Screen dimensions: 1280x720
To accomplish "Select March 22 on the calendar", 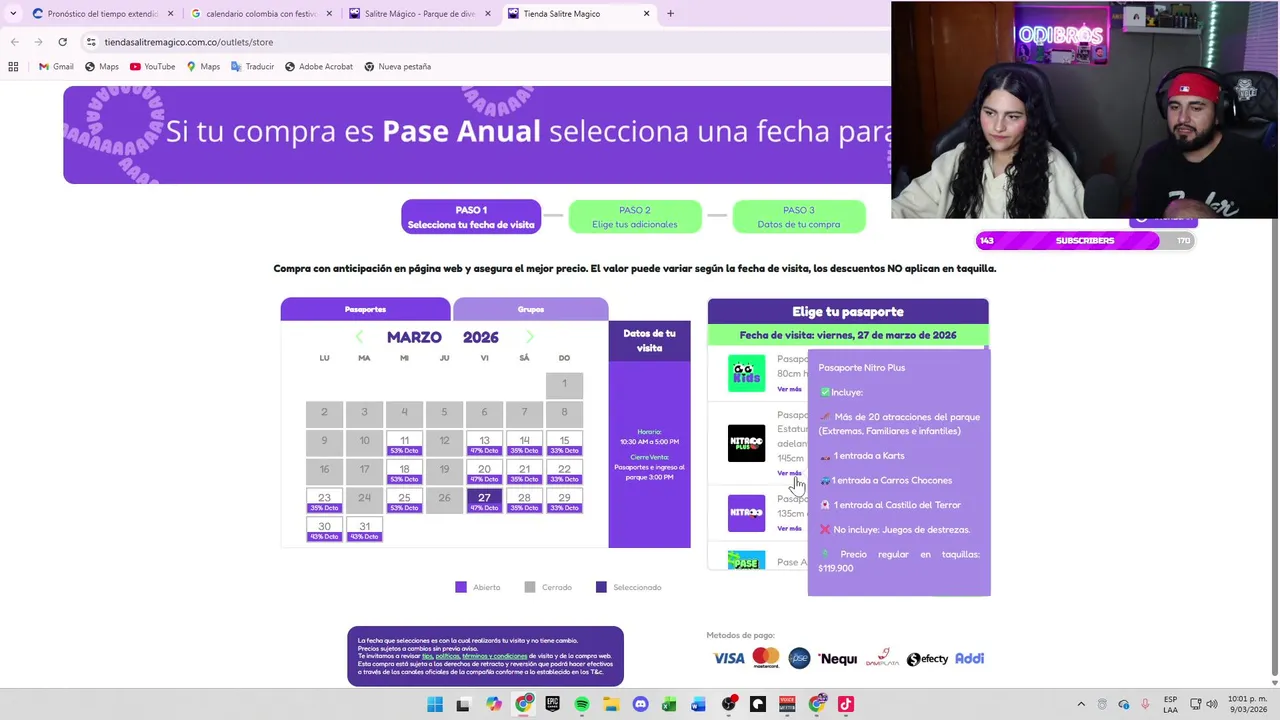I will (564, 472).
